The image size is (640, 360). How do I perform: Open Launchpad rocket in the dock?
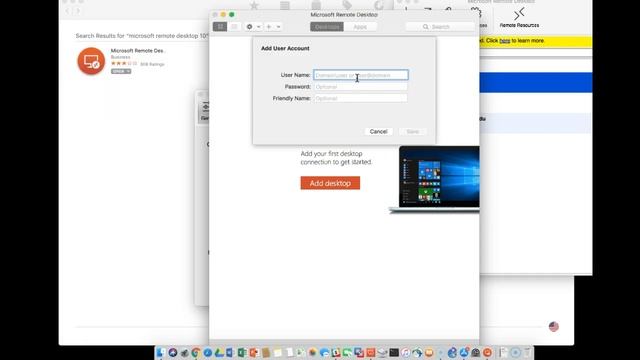click(x=184, y=352)
